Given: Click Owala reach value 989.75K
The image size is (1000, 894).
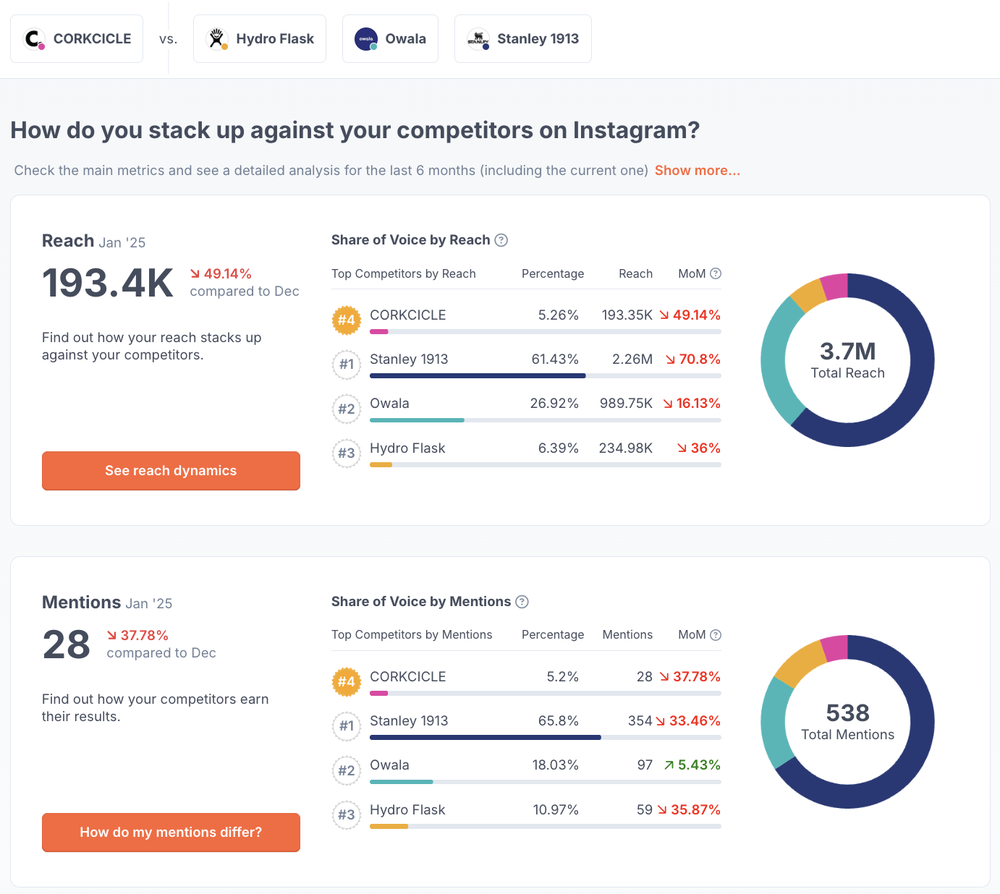Looking at the screenshot, I should [626, 404].
